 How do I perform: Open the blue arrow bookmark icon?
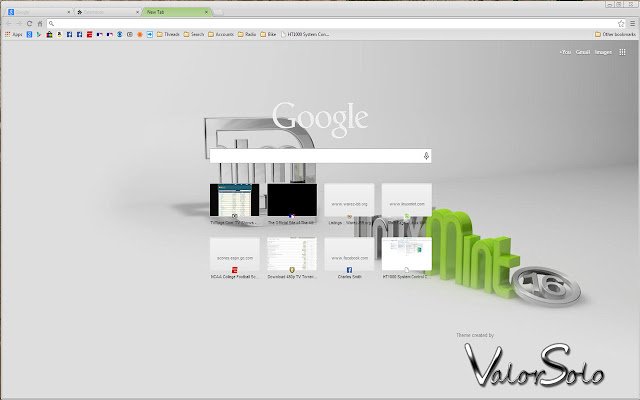[x=150, y=35]
